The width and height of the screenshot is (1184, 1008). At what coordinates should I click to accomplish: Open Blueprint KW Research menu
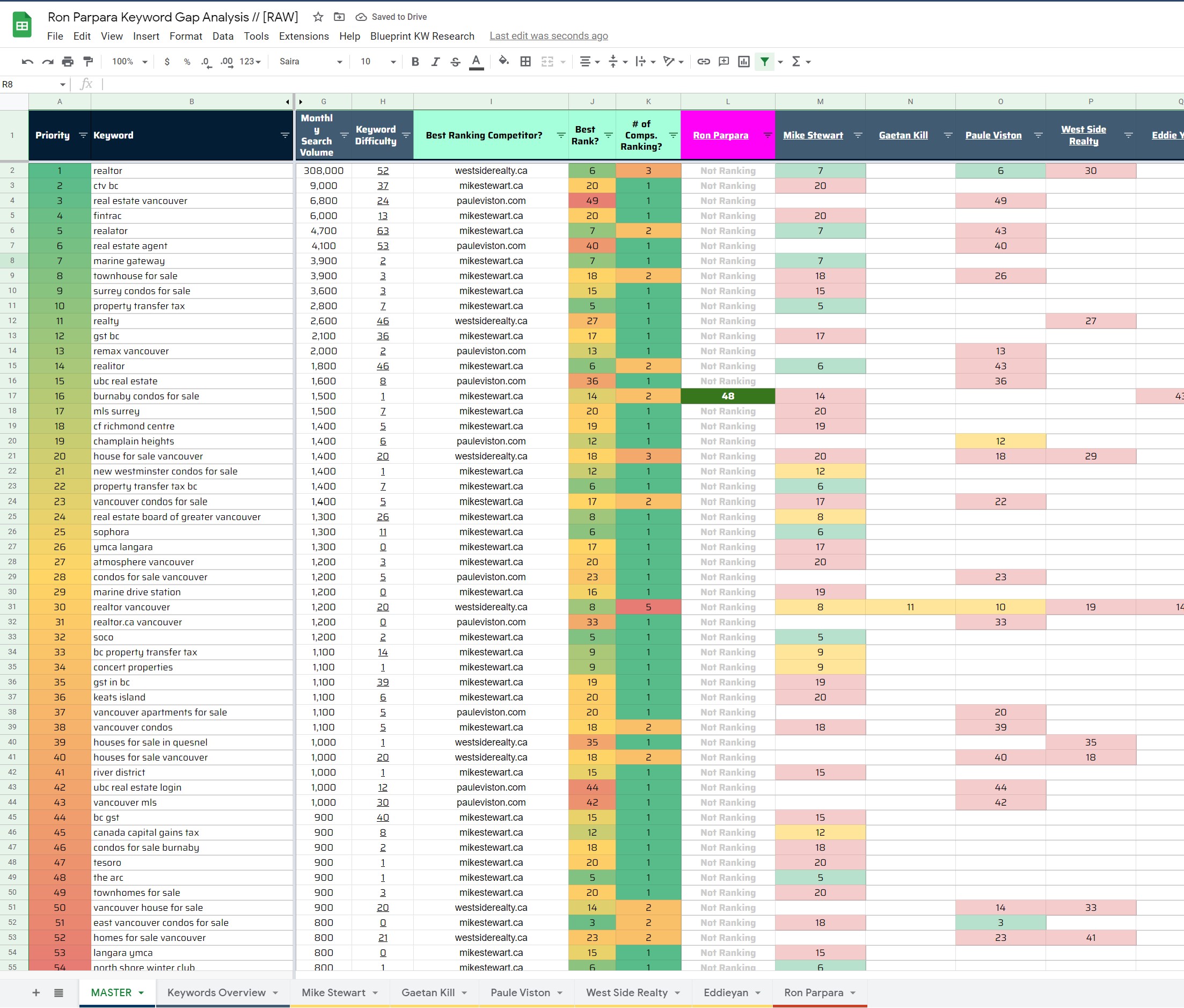point(422,36)
